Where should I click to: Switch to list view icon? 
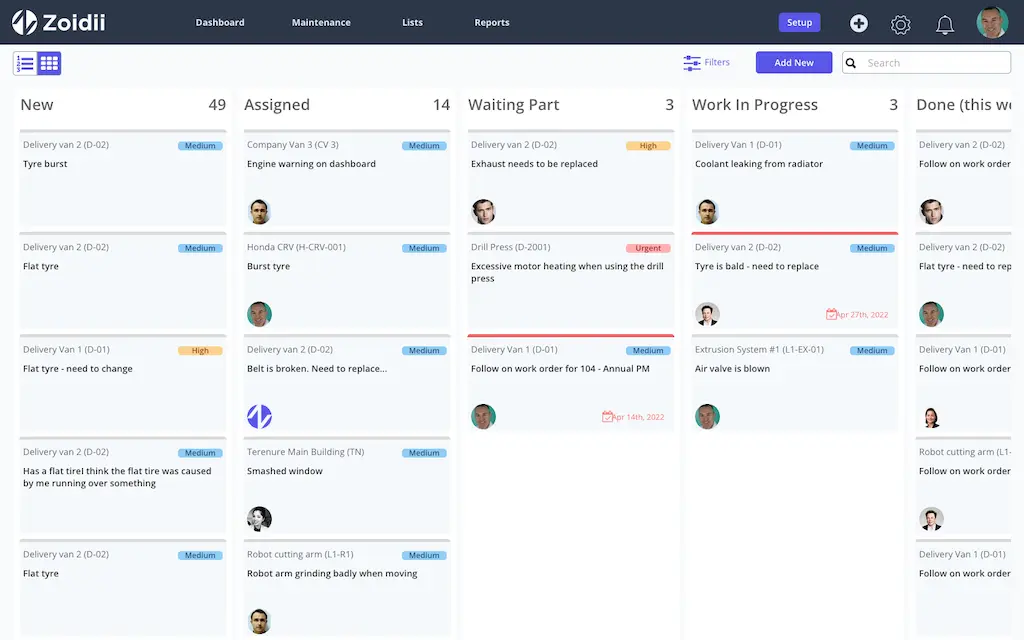click(x=25, y=63)
